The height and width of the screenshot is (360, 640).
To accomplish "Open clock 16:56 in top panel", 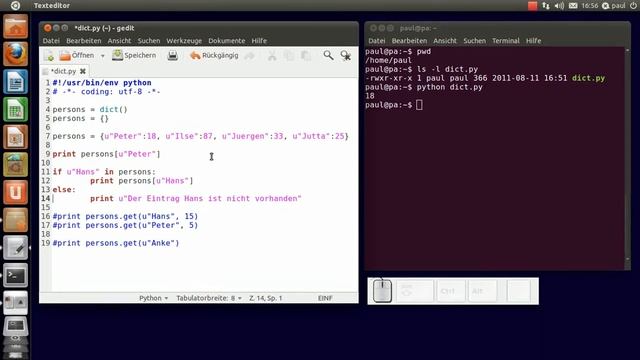I will click(590, 6).
